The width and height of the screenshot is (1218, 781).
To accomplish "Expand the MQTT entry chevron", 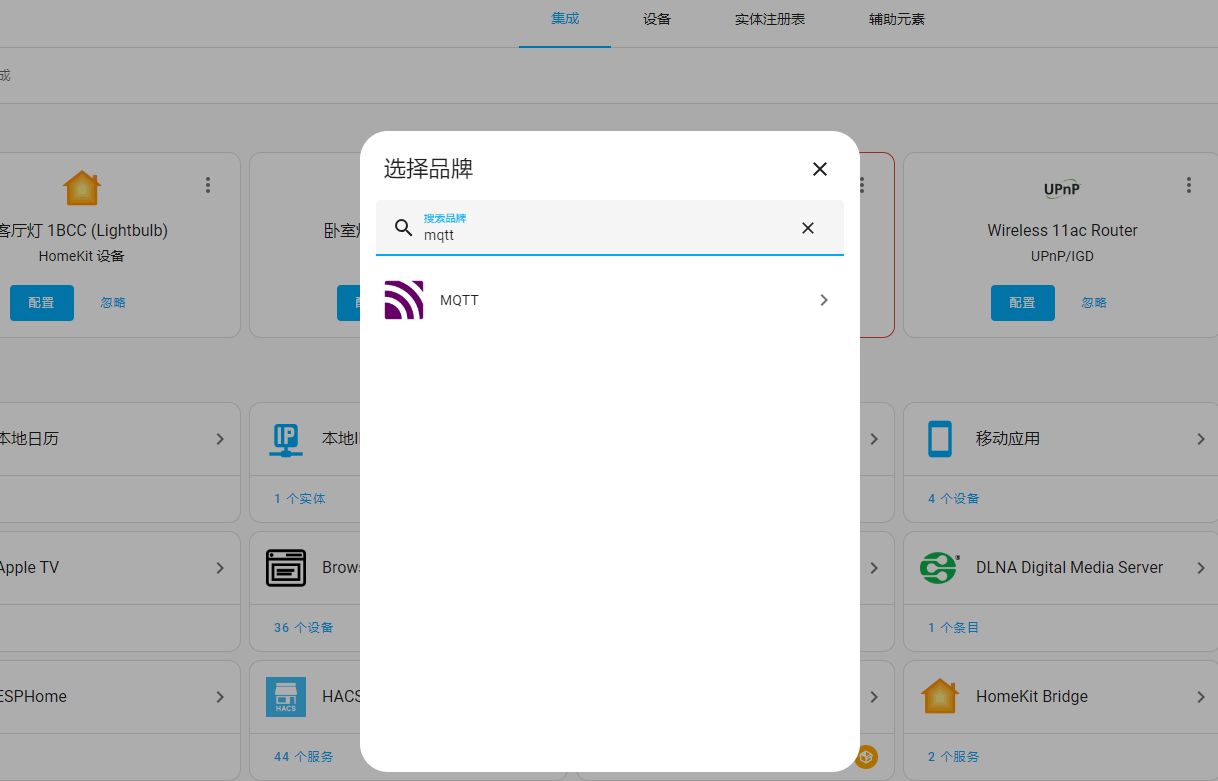I will [x=824, y=300].
